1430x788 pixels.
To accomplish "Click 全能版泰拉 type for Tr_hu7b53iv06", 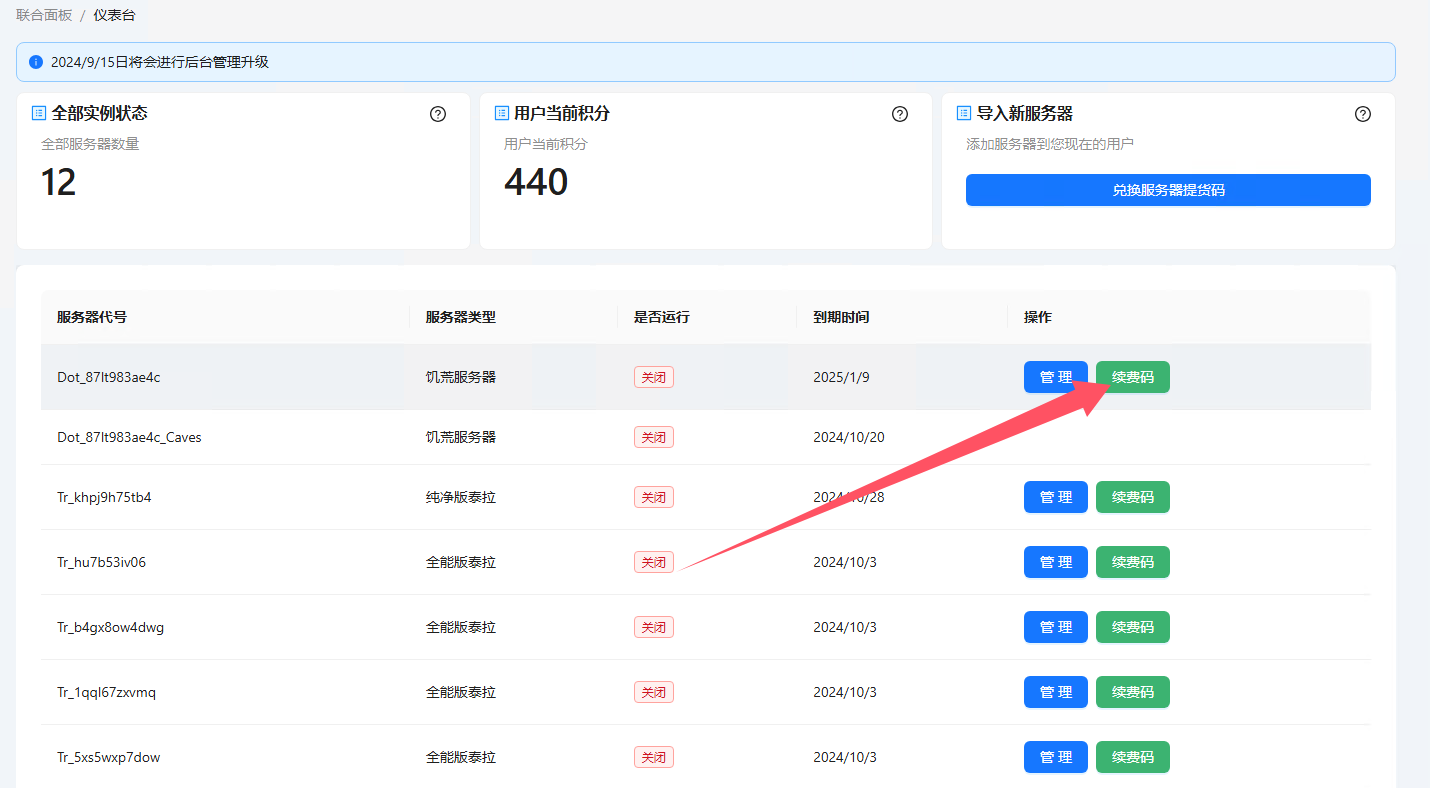I will tap(461, 562).
